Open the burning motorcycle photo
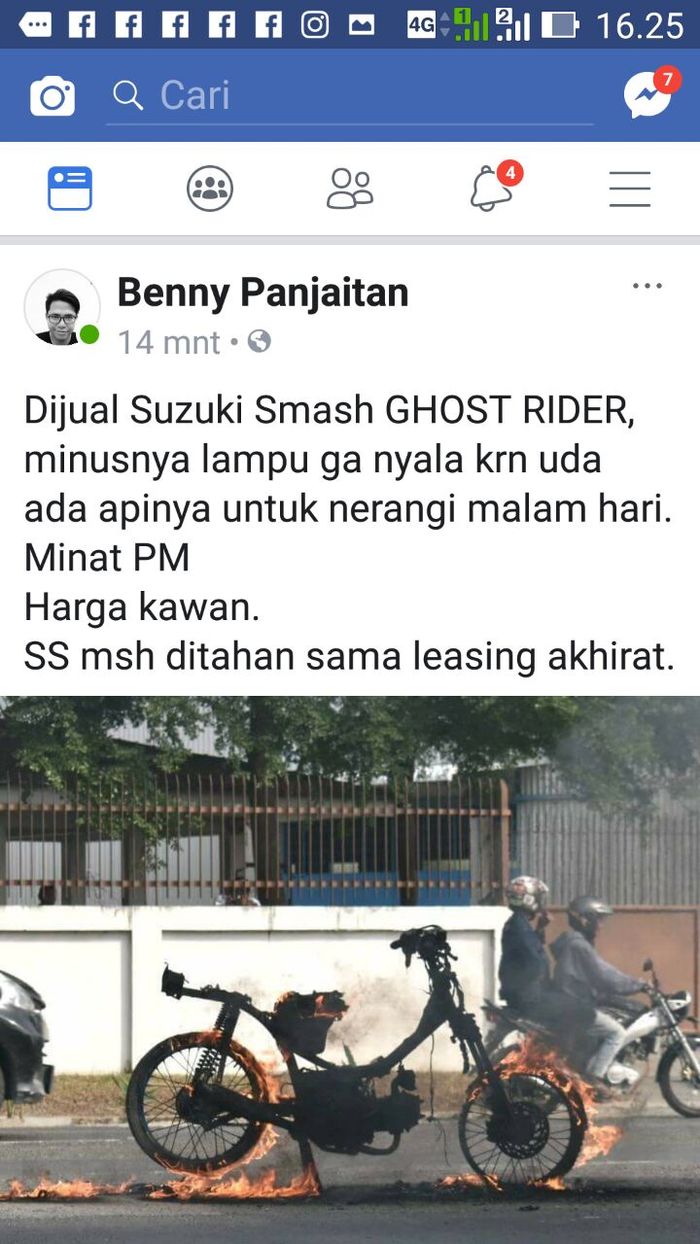 click(x=350, y=970)
